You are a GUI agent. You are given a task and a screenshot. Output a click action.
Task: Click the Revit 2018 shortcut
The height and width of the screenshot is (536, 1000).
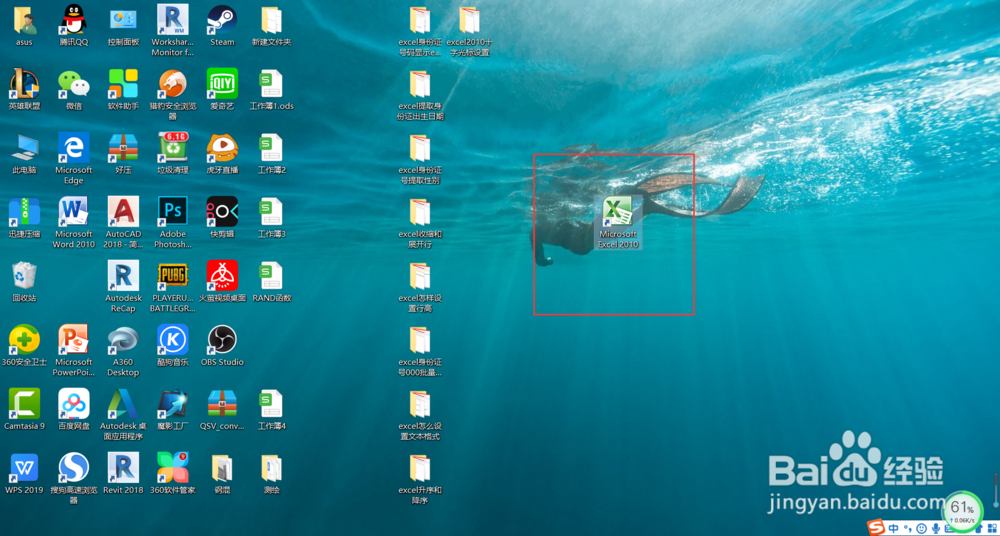pyautogui.click(x=123, y=473)
